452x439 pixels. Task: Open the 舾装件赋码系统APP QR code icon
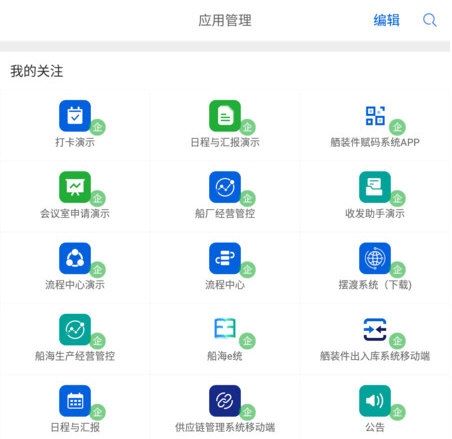(375, 116)
